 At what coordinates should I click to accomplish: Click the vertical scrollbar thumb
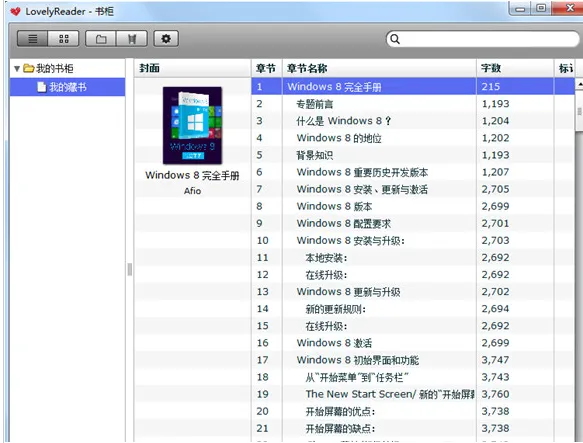click(x=579, y=111)
